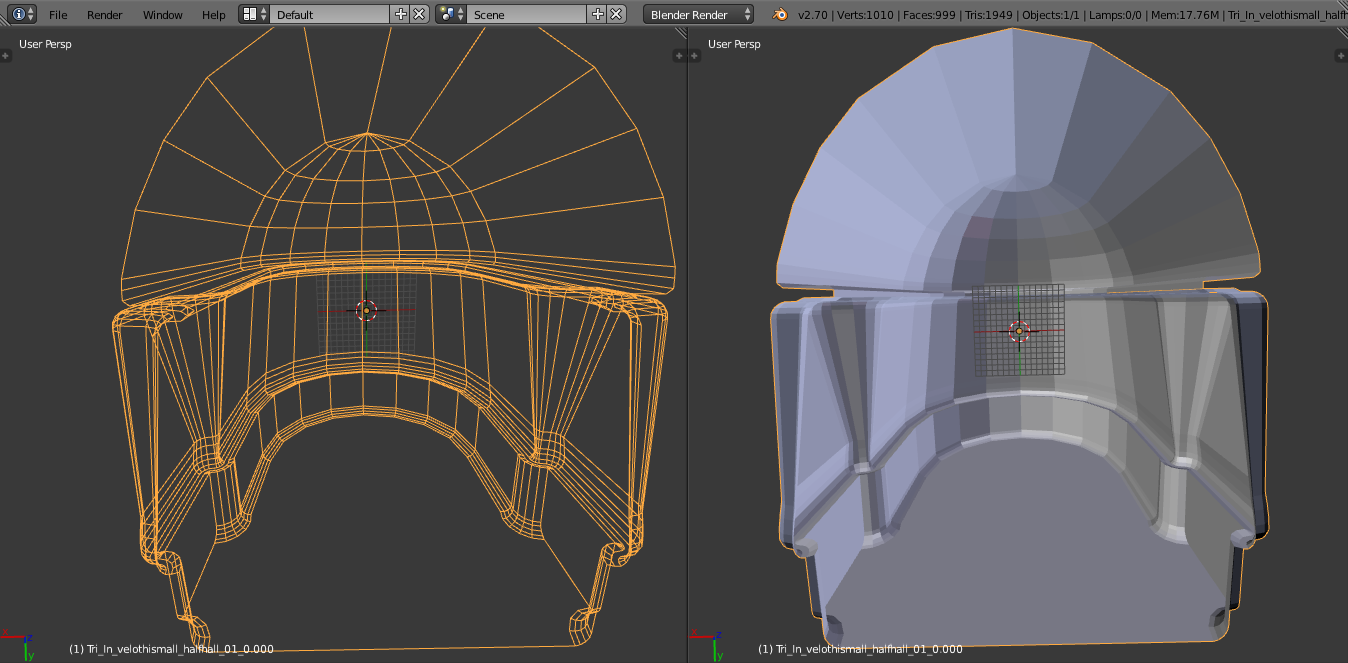The height and width of the screenshot is (663, 1348).
Task: Click the object name text in the solid viewport
Action: tap(860, 649)
